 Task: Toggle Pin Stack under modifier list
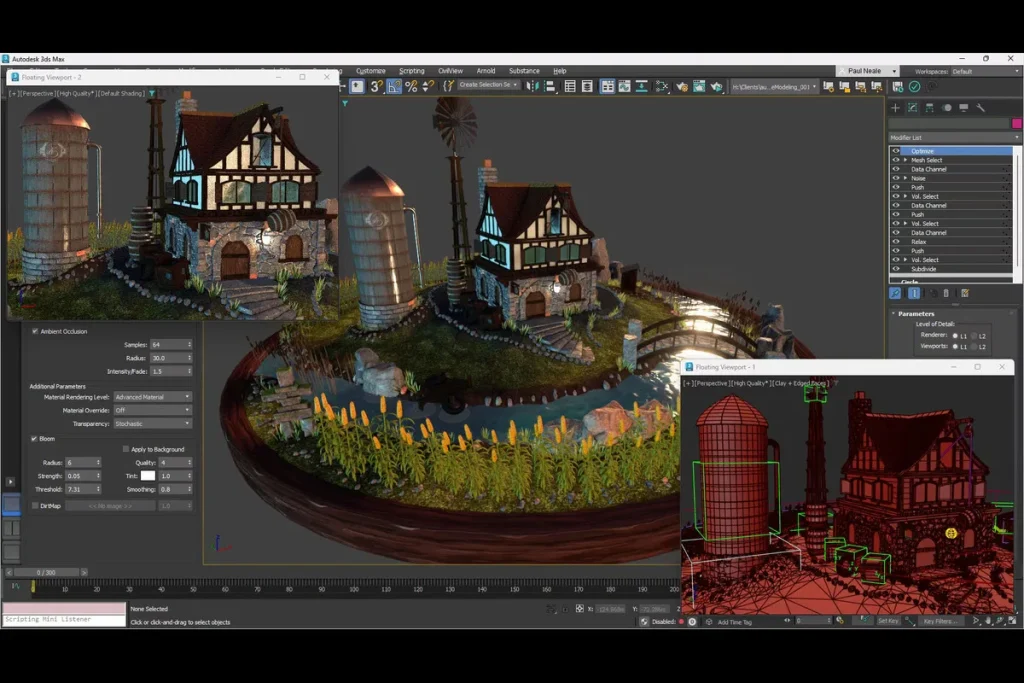pyautogui.click(x=895, y=293)
